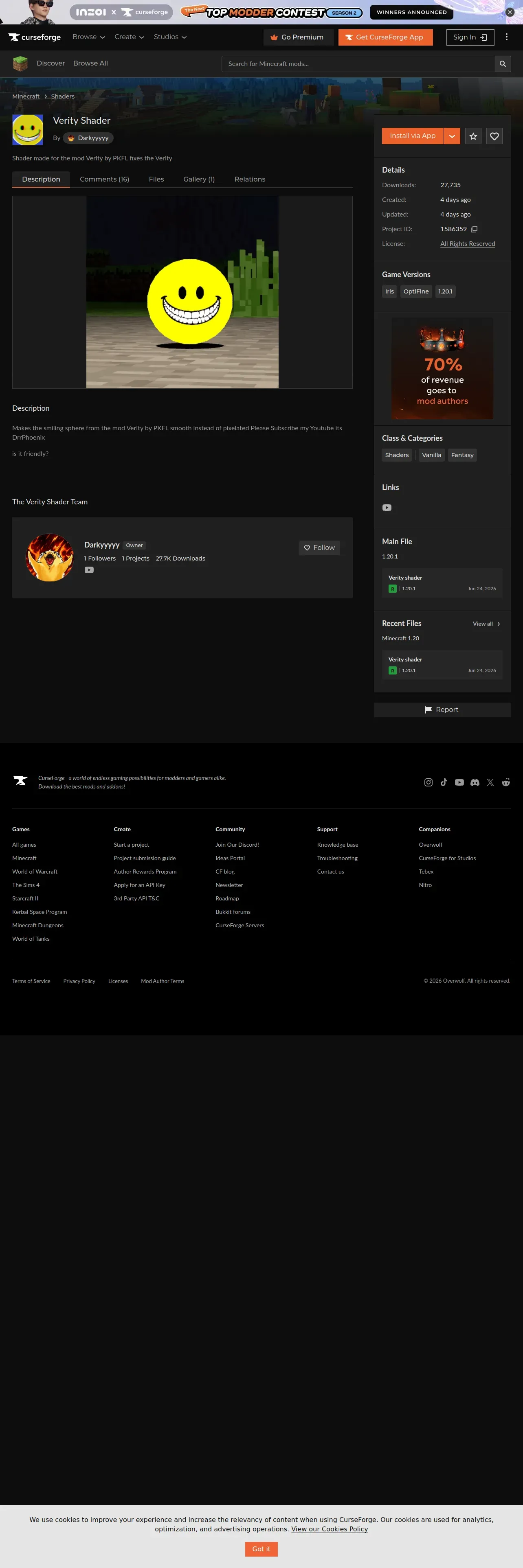Open Verity shader file under Recent Files
The height and width of the screenshot is (1568, 523).
[442, 665]
